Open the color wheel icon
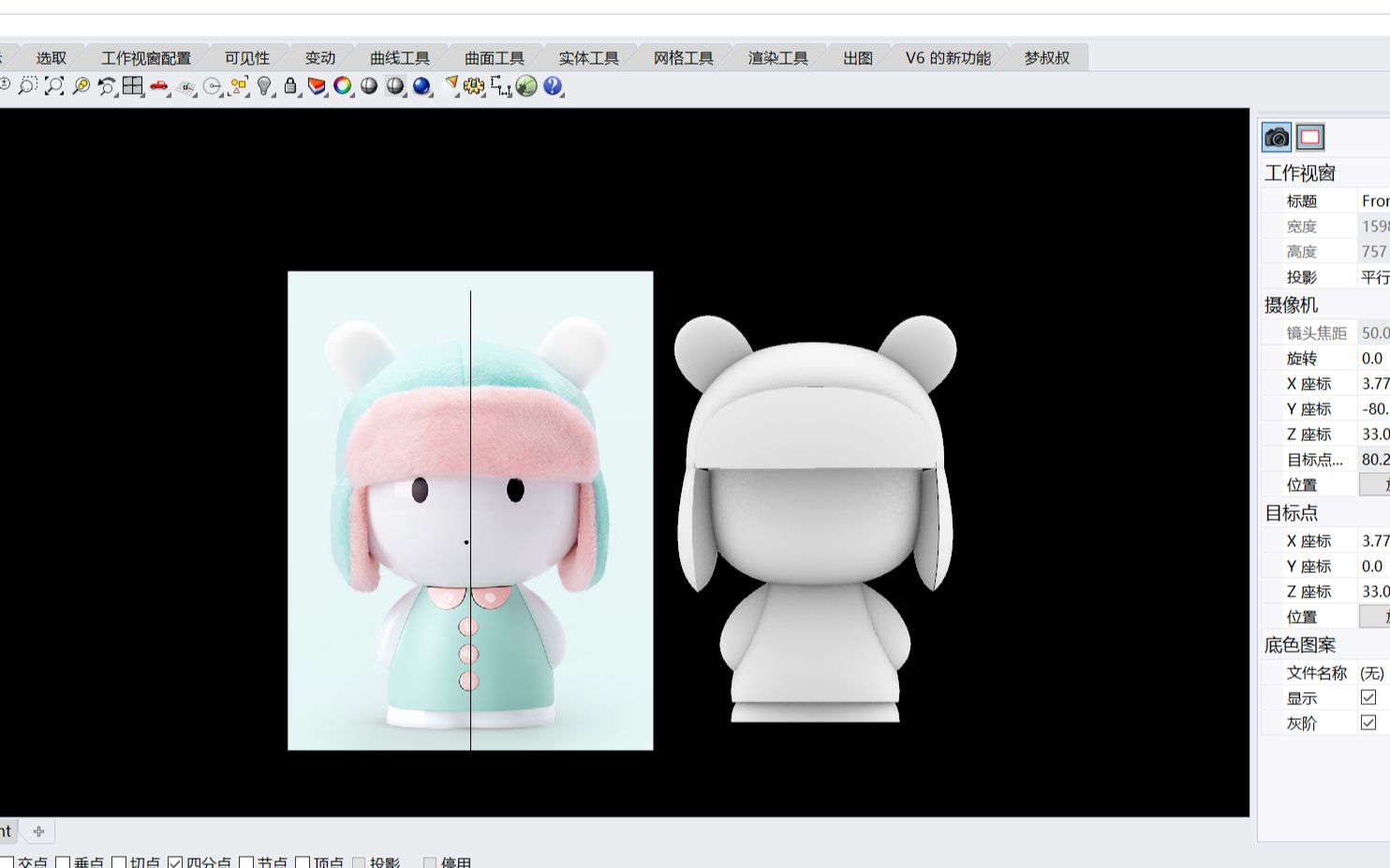 [x=343, y=86]
